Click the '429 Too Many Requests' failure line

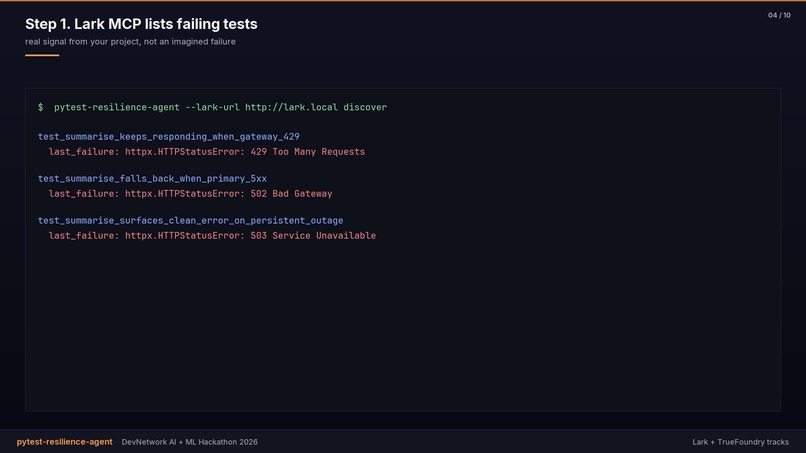point(207,152)
